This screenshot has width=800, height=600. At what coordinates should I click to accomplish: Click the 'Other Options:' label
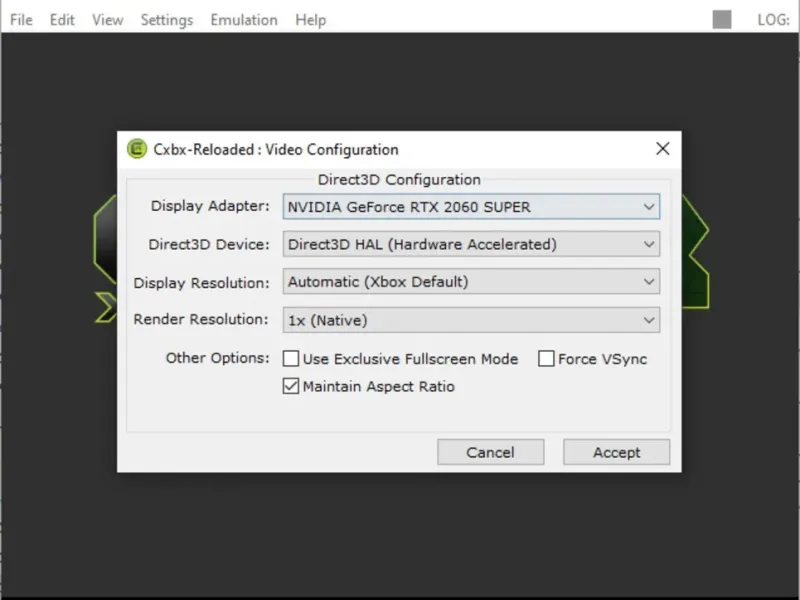pyautogui.click(x=217, y=358)
